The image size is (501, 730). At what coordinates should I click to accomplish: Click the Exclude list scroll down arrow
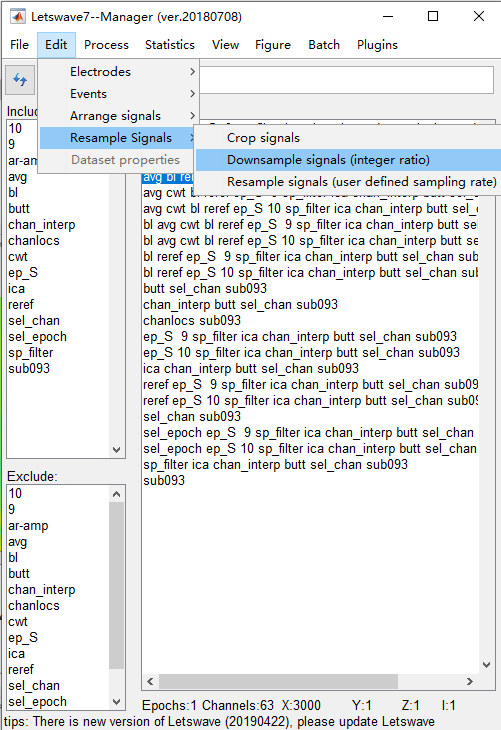coord(117,701)
